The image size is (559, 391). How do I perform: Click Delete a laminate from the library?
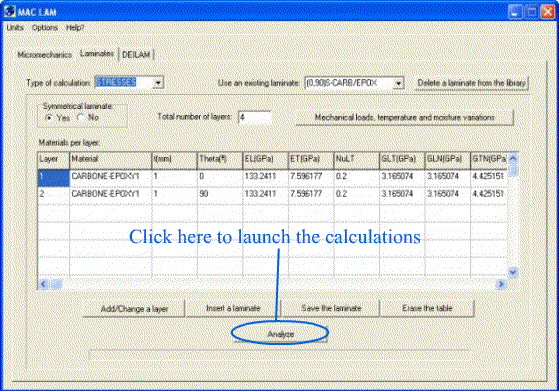click(471, 83)
